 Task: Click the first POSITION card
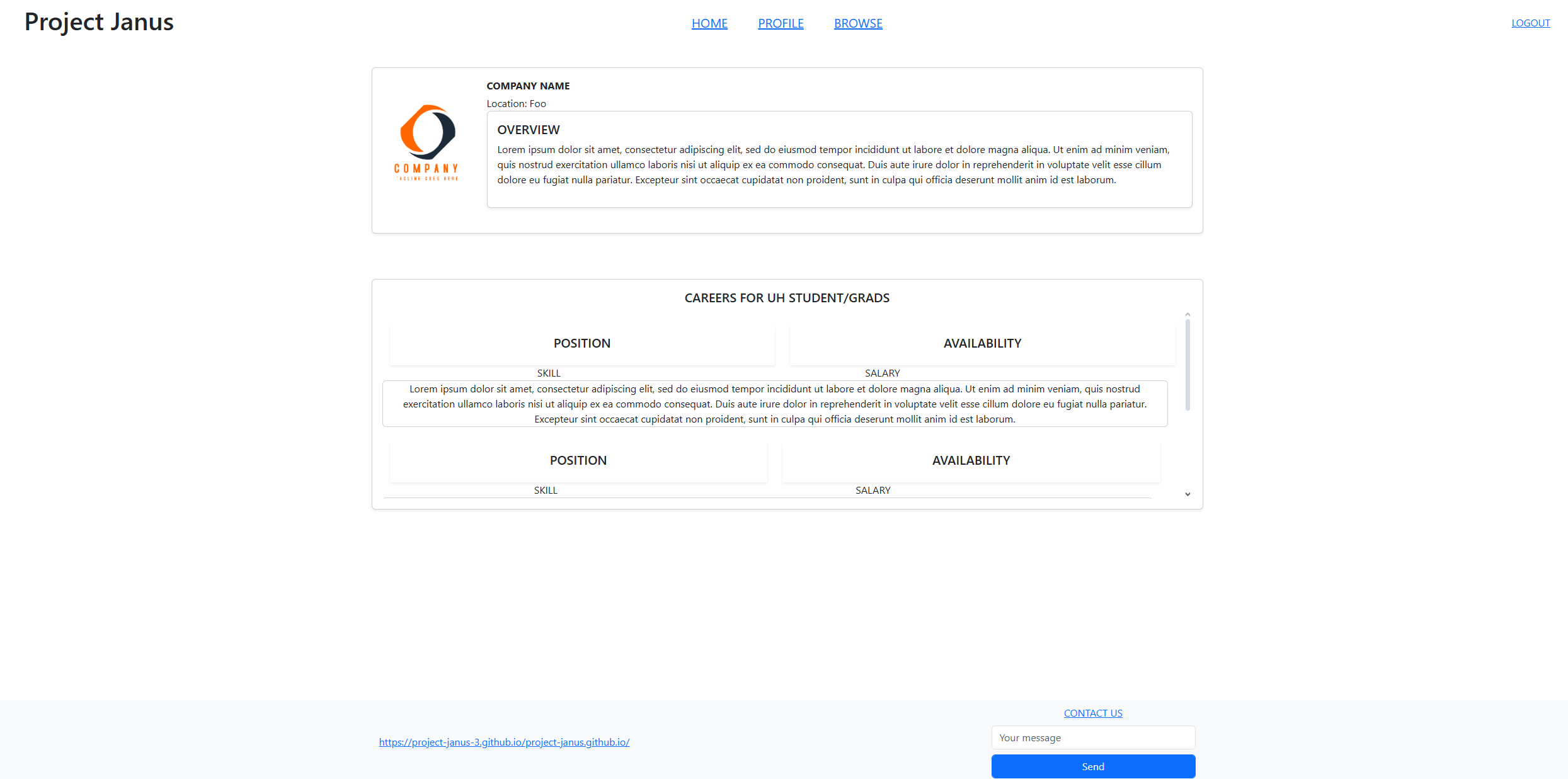click(x=581, y=343)
